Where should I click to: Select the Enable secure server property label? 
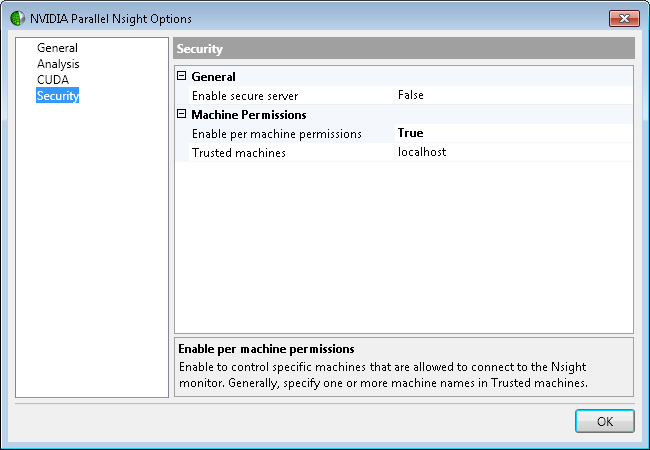[245, 96]
